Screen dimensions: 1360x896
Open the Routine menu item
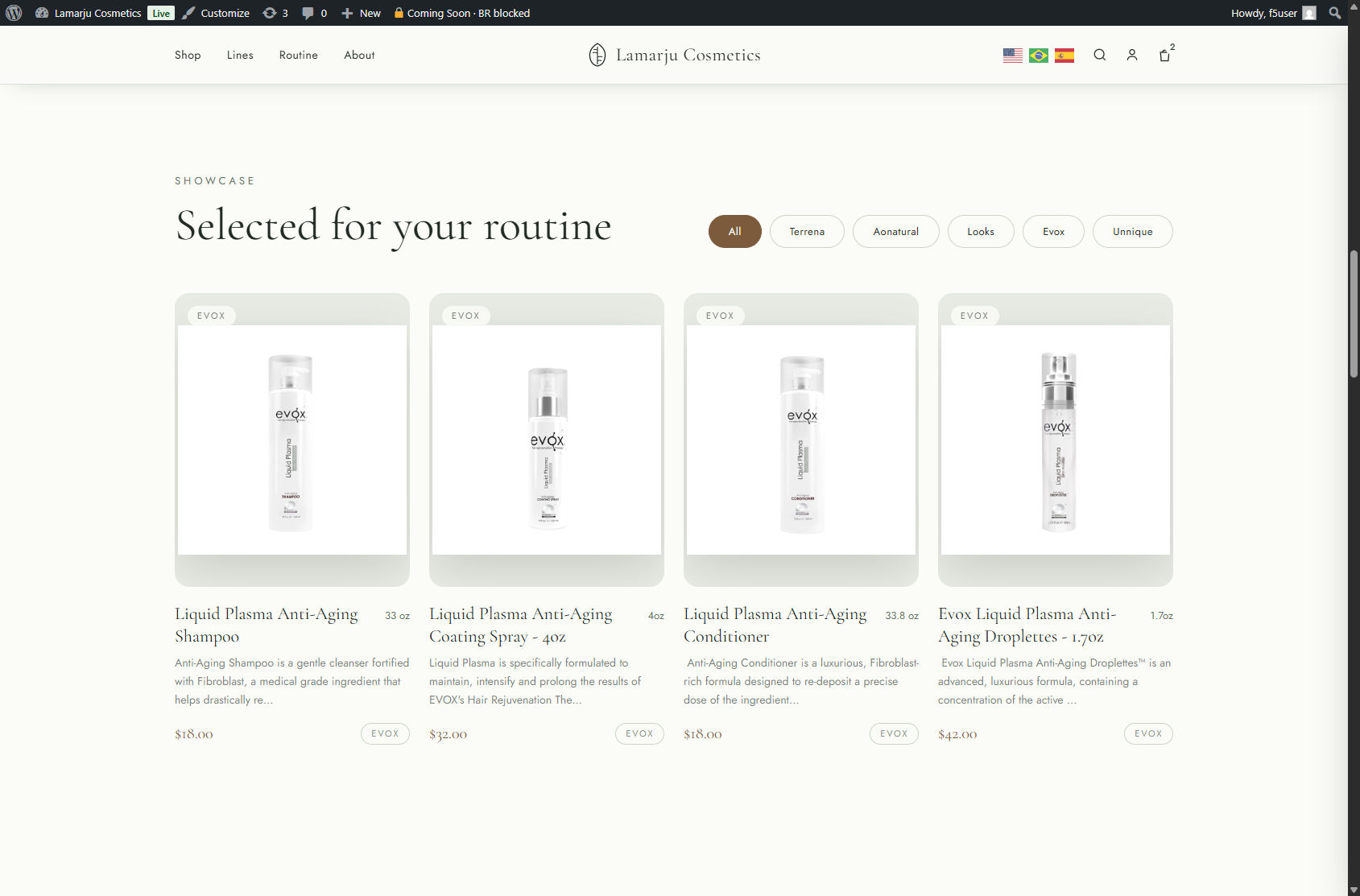pos(299,55)
